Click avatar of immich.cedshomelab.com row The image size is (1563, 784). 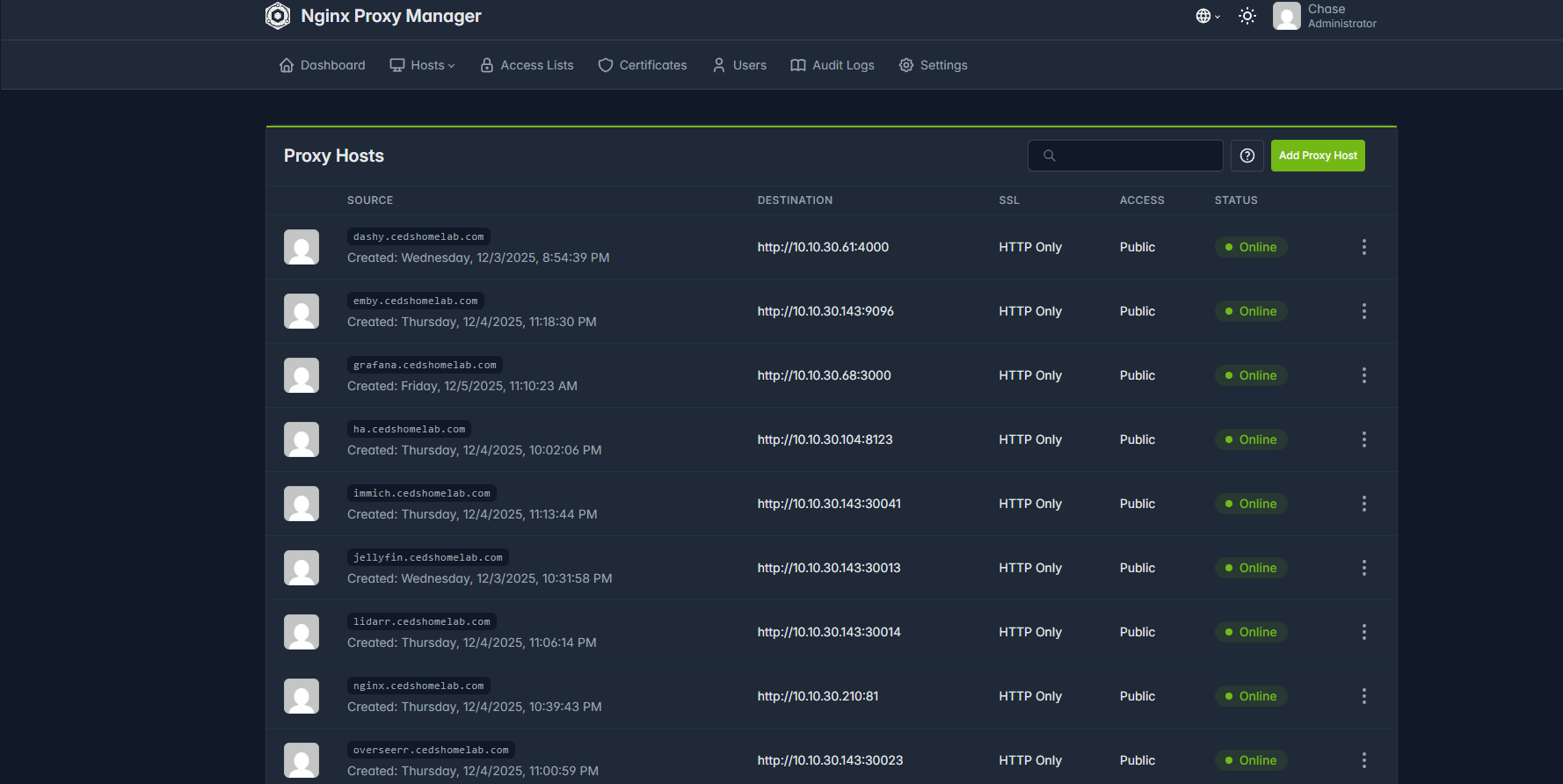(302, 504)
